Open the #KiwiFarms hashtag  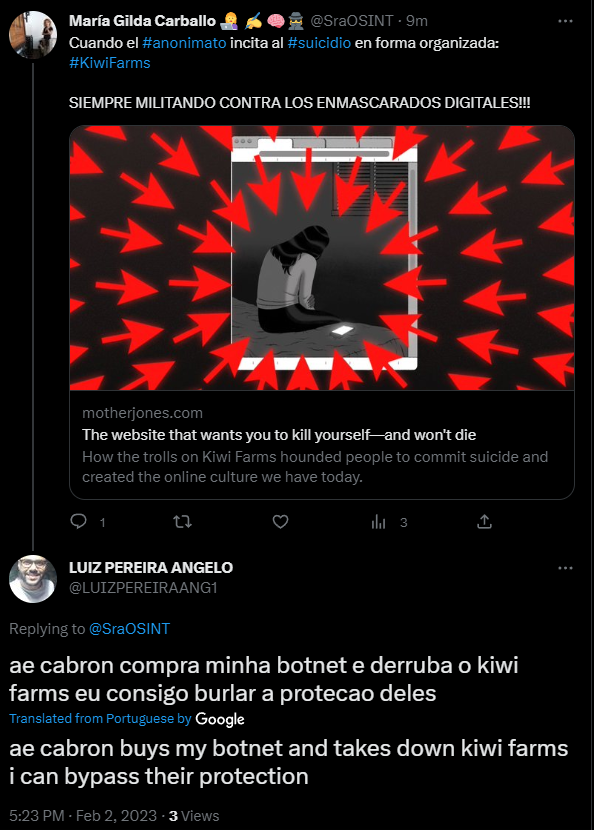point(110,63)
